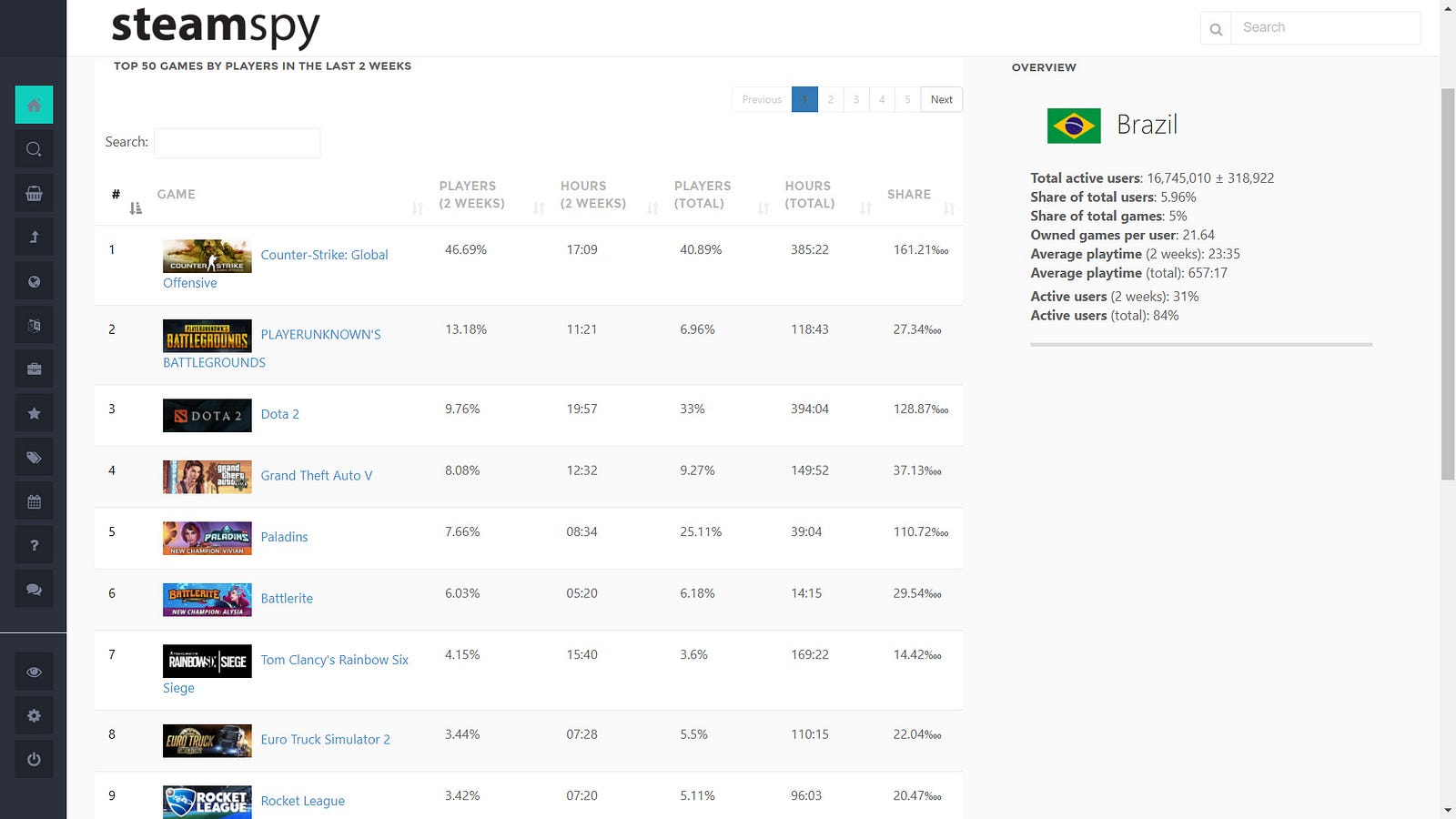Click 'Owned games per user' line

coord(1122,235)
